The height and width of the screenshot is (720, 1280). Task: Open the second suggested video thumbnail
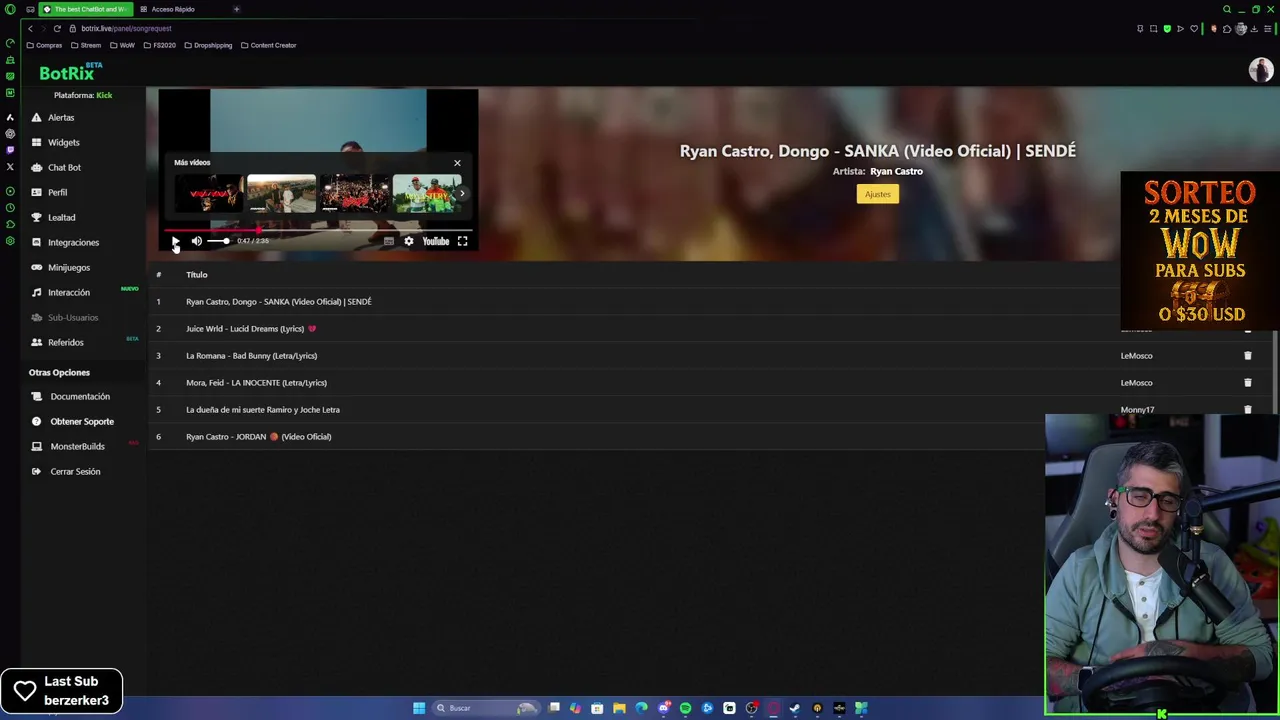tap(281, 194)
